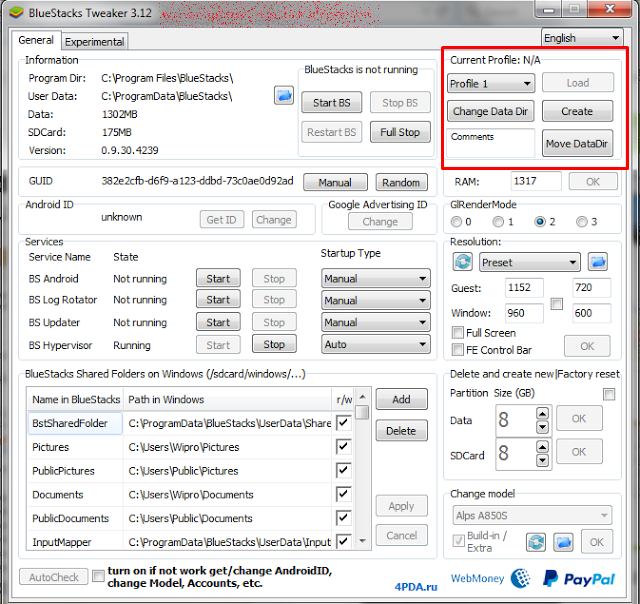The height and width of the screenshot is (604, 640).
Task: Select GlRenderMode option 0
Action: point(456,222)
